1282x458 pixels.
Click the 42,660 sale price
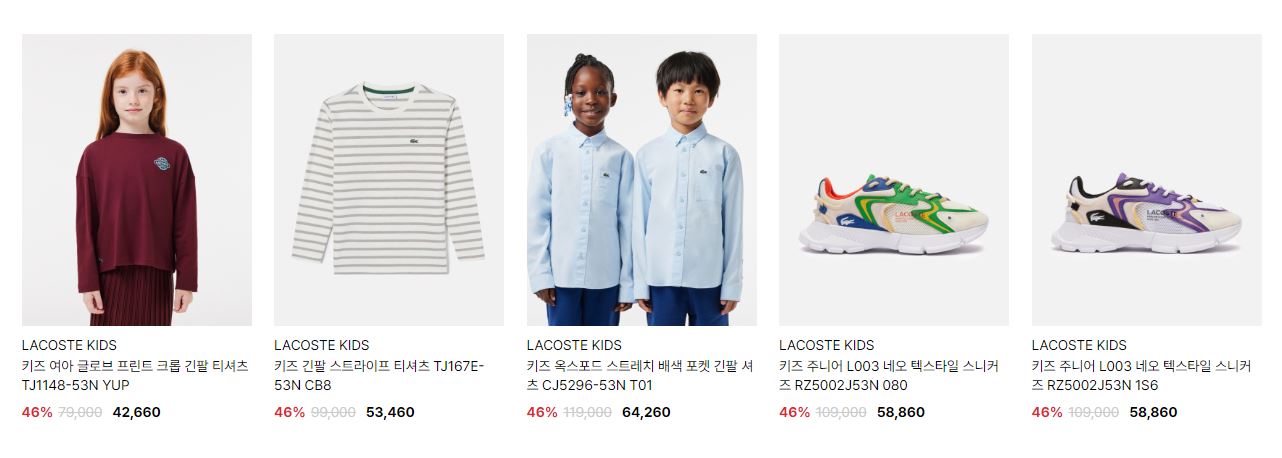(x=137, y=412)
